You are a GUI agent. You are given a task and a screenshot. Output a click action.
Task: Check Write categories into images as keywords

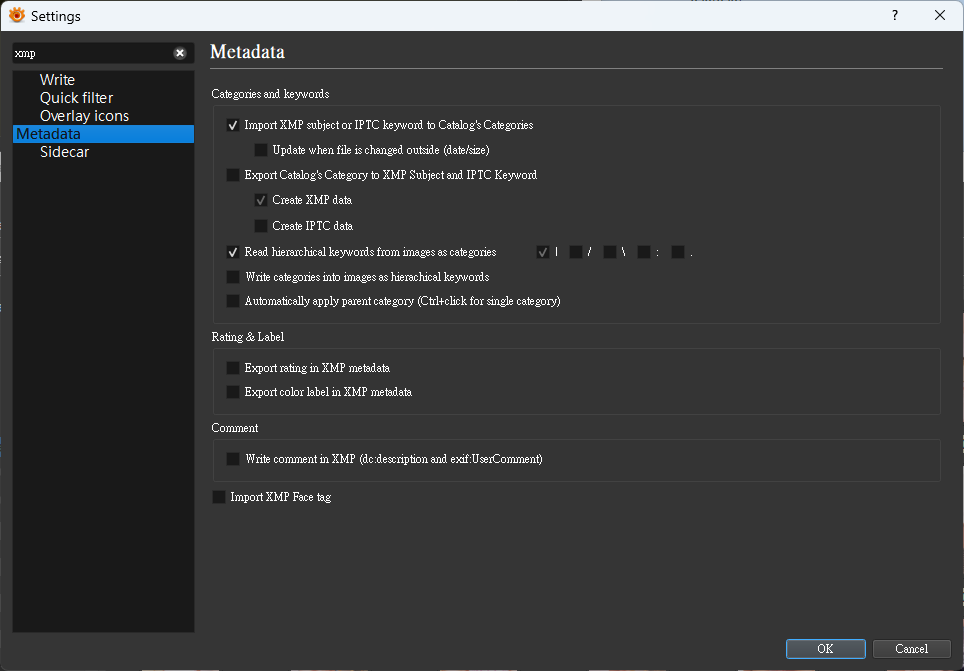coord(233,277)
